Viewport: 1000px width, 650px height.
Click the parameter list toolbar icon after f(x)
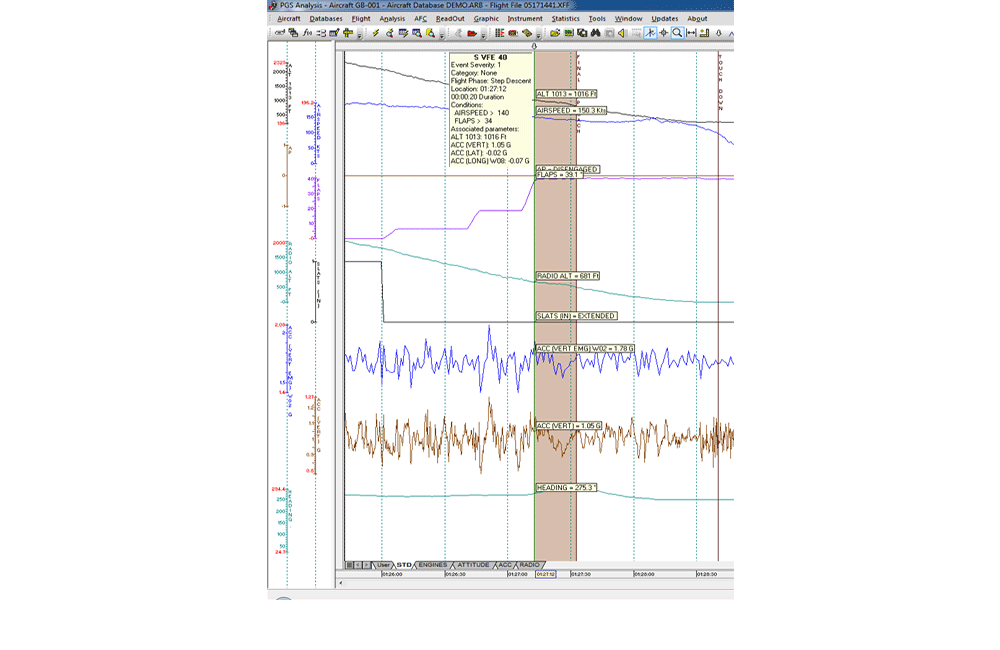point(321,33)
